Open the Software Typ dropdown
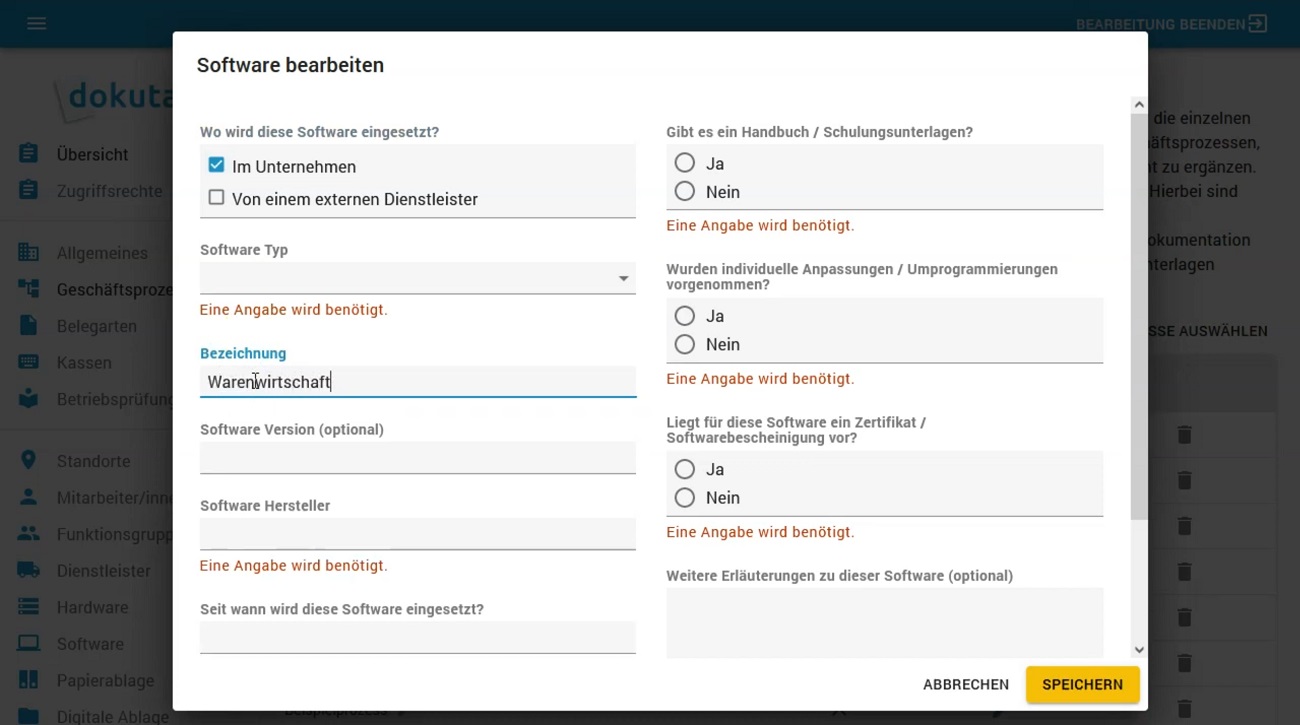 pyautogui.click(x=418, y=278)
